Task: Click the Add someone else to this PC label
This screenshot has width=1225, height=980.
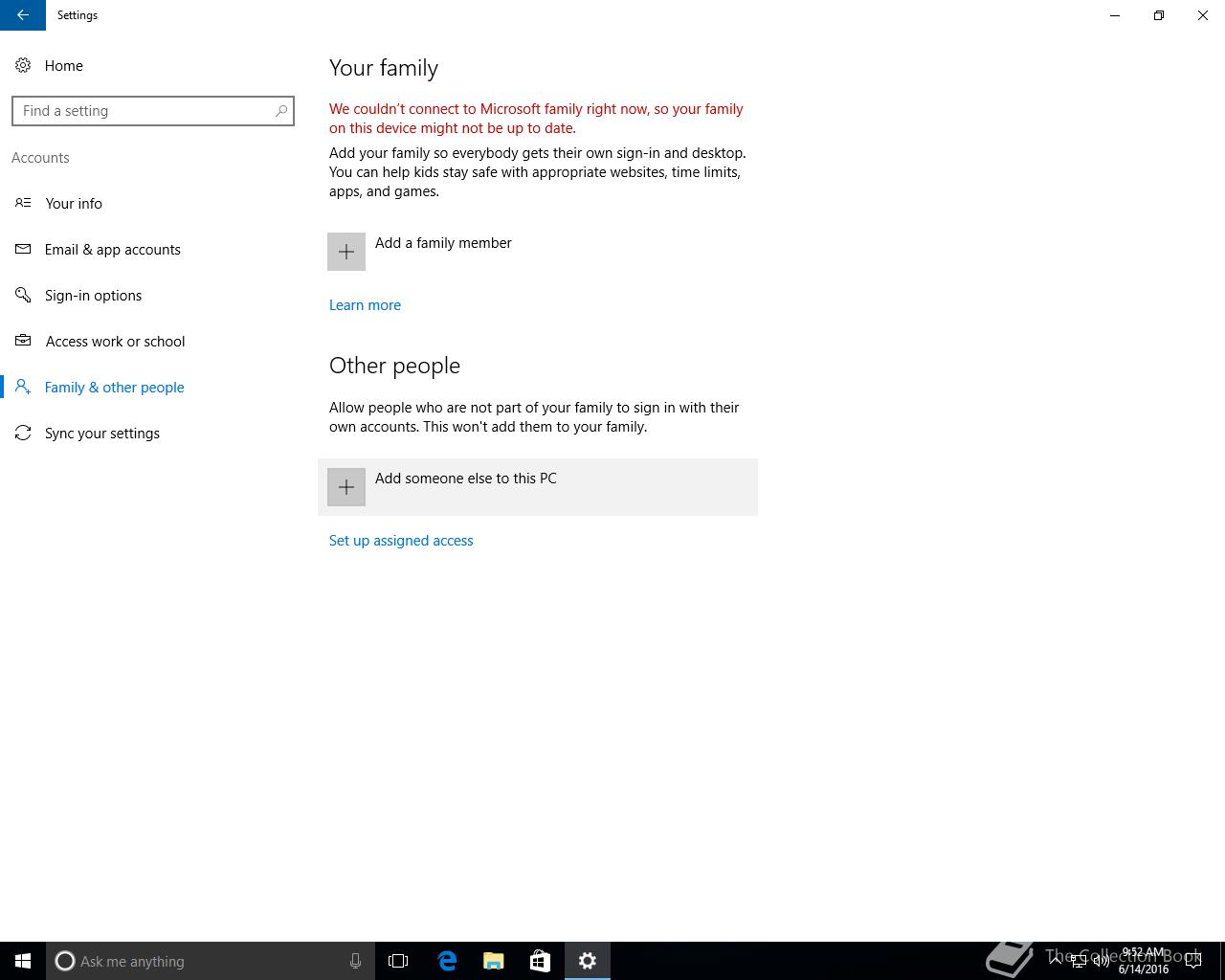Action: coord(465,479)
